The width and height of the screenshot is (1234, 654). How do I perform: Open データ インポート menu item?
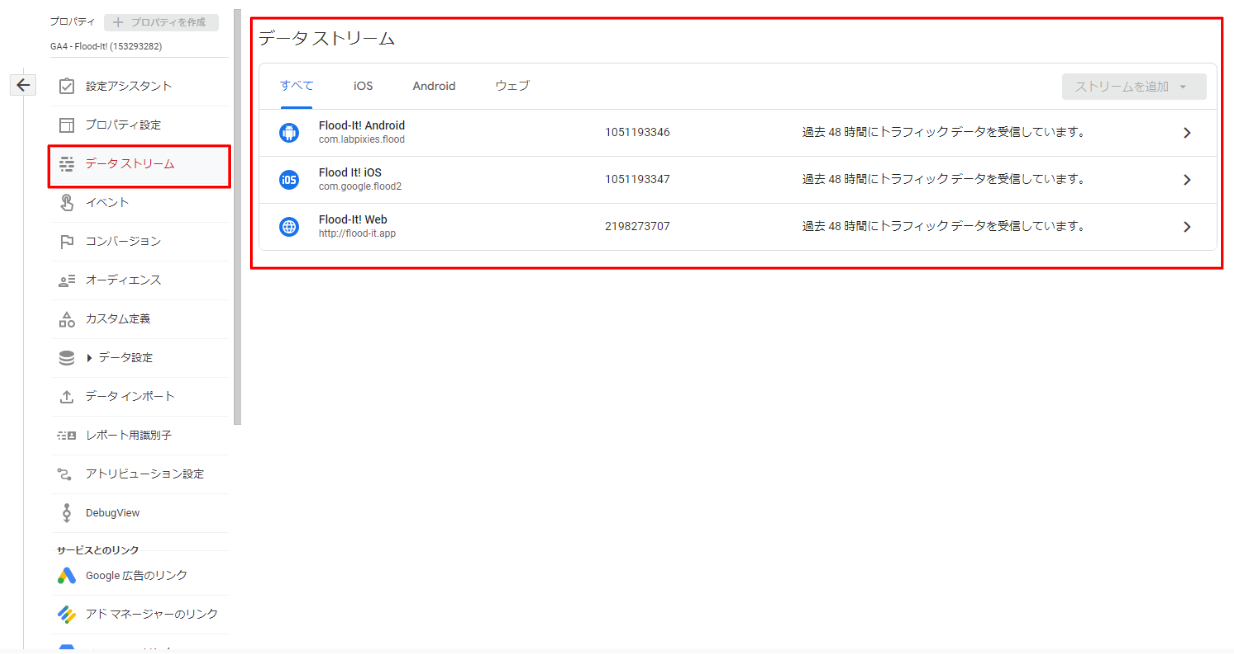point(139,397)
